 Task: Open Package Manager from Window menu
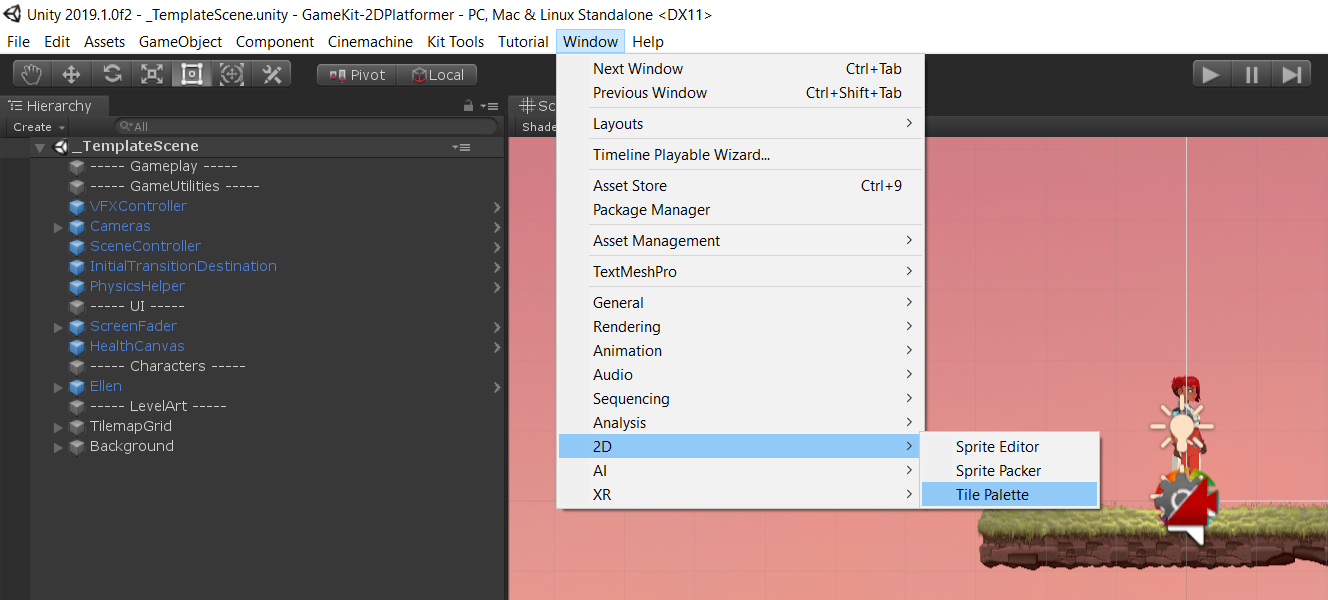pyautogui.click(x=651, y=210)
